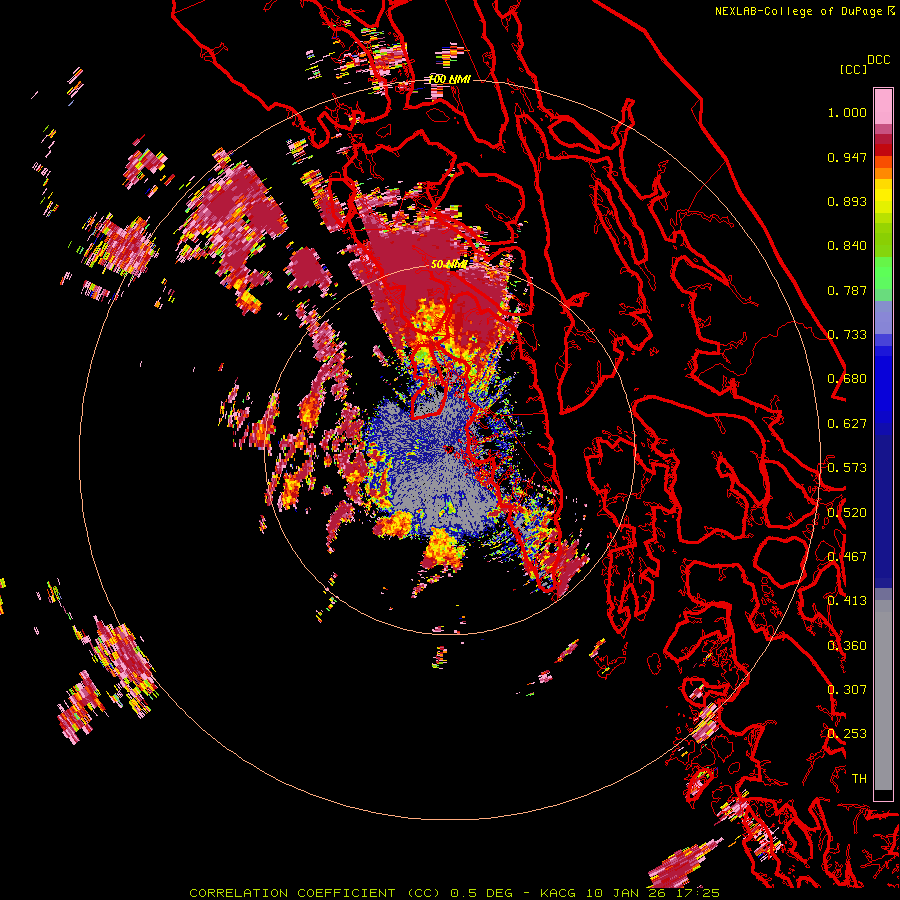Screen dimensions: 900x900
Task: Select the 1.000 scale value
Action: coord(847,112)
